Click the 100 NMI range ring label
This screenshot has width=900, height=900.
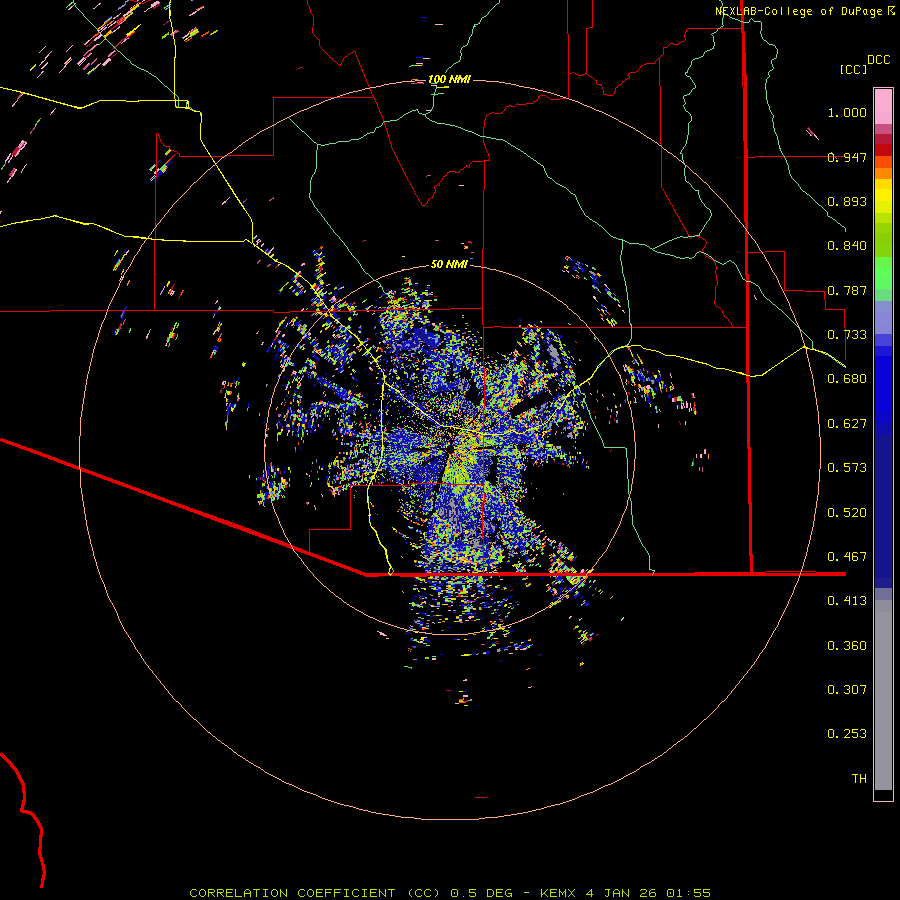[x=449, y=79]
